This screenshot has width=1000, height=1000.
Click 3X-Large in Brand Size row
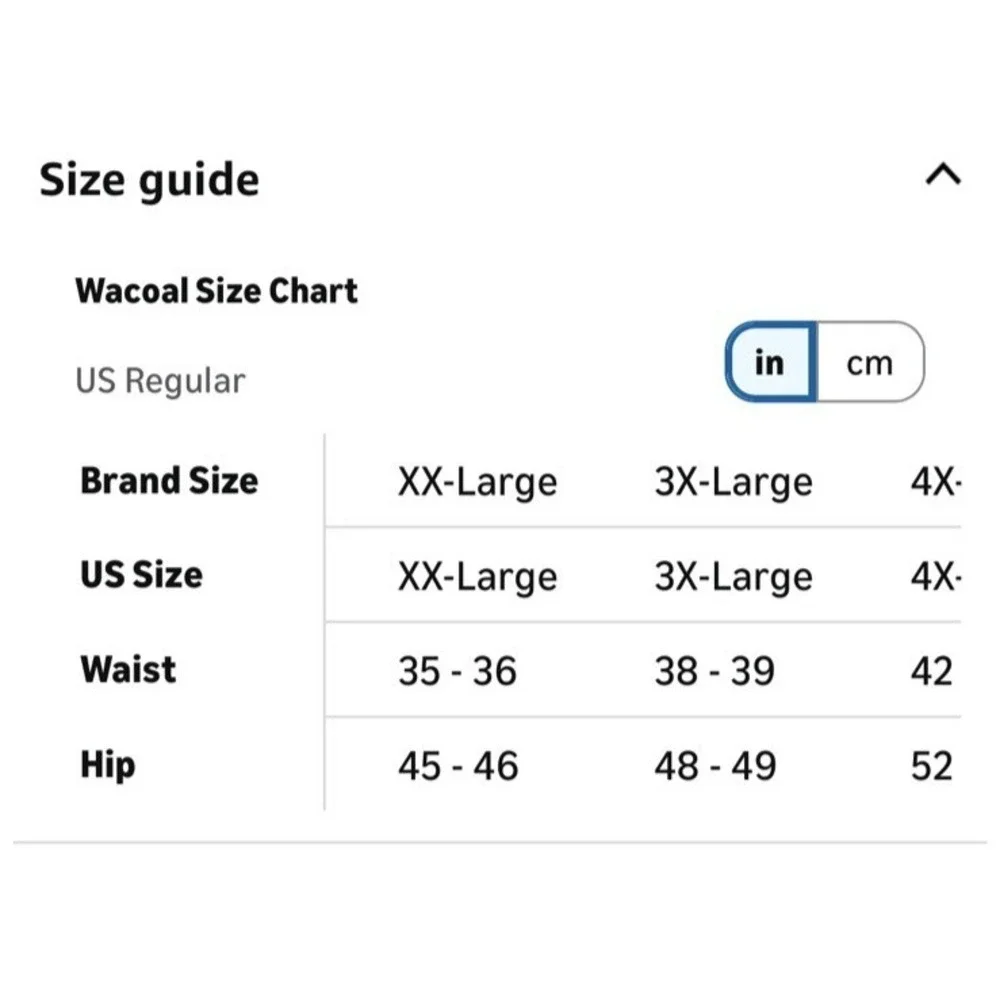tap(733, 482)
